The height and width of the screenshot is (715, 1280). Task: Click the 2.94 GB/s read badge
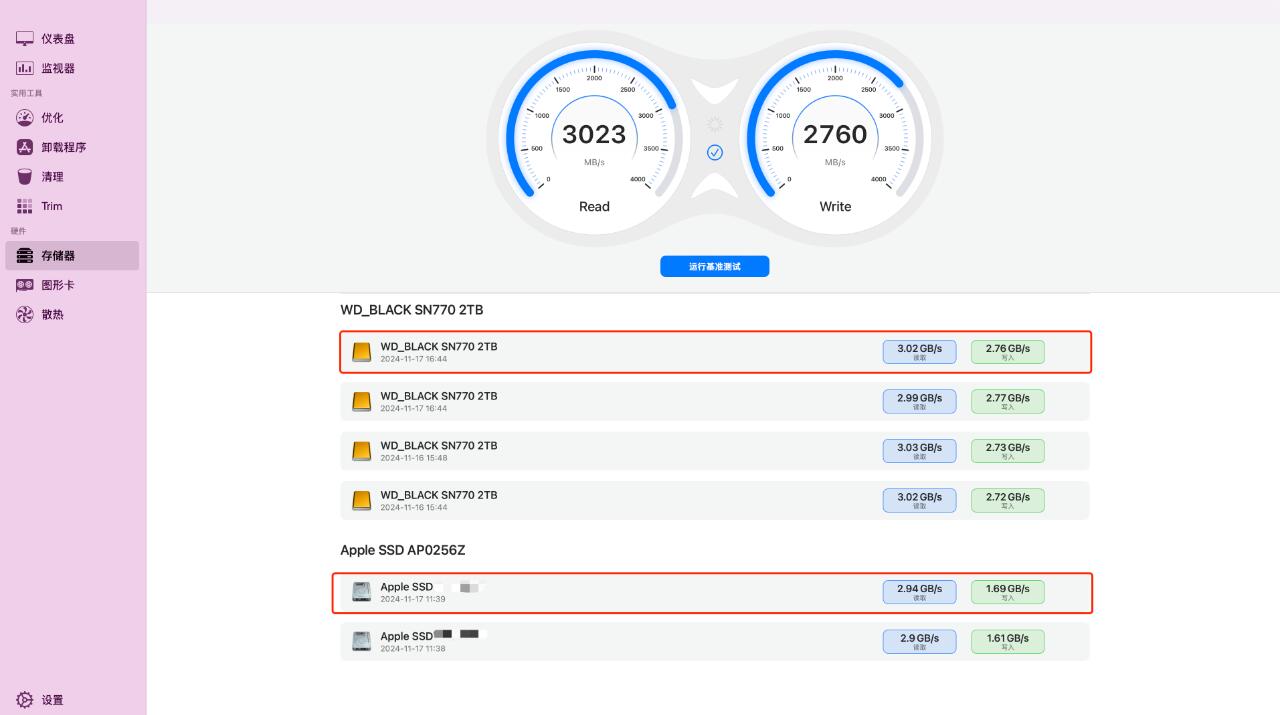click(x=919, y=592)
